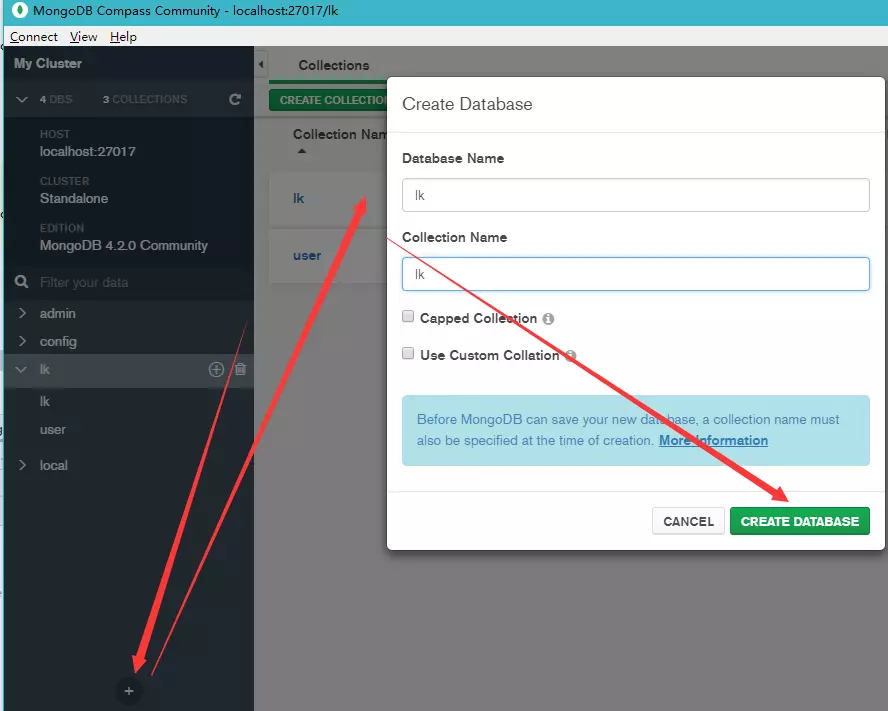888x711 pixels.
Task: Click the MongoDB Compass leaf logo icon
Action: point(20,10)
